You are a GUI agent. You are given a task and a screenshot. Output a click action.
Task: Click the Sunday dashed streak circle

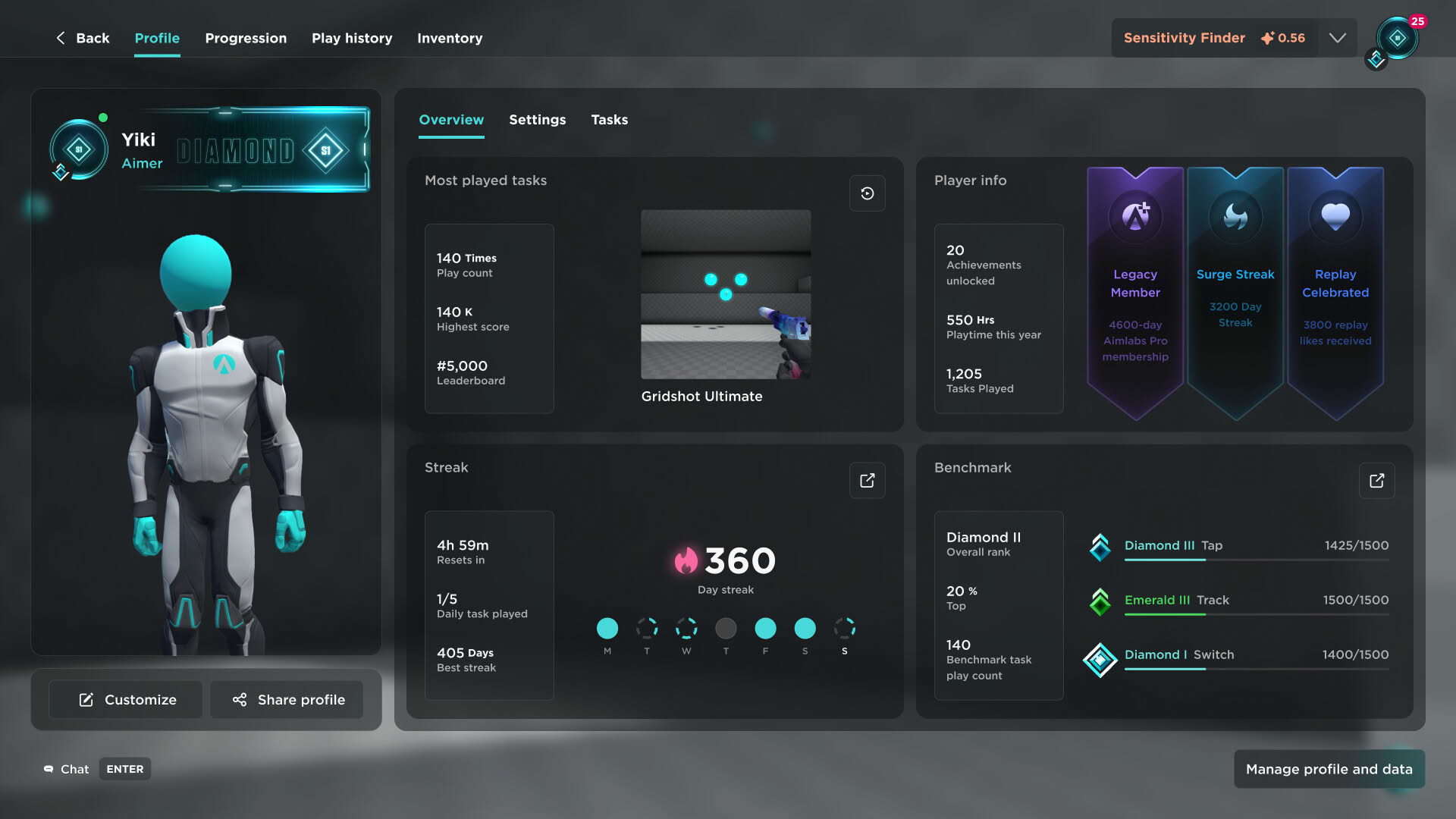pos(844,628)
